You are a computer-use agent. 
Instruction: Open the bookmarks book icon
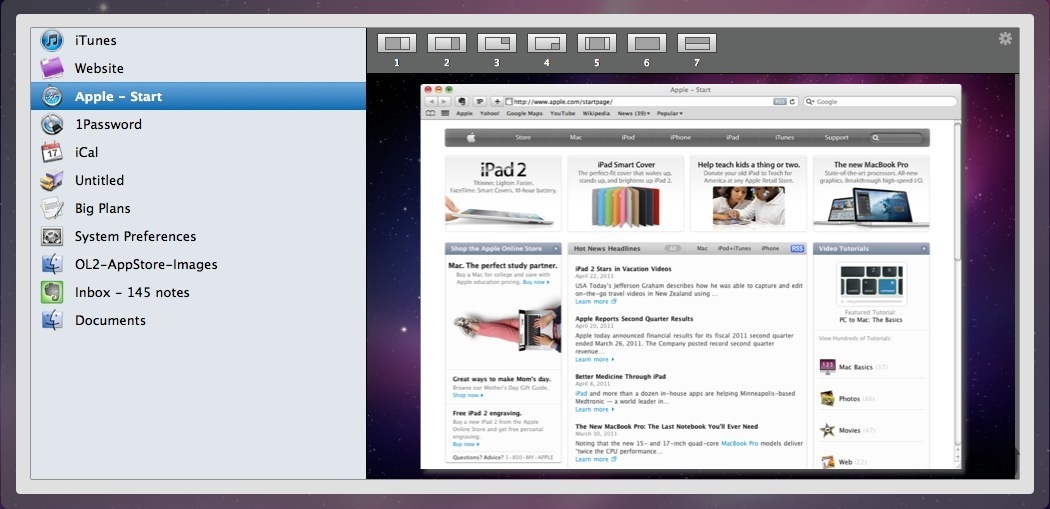coord(431,113)
